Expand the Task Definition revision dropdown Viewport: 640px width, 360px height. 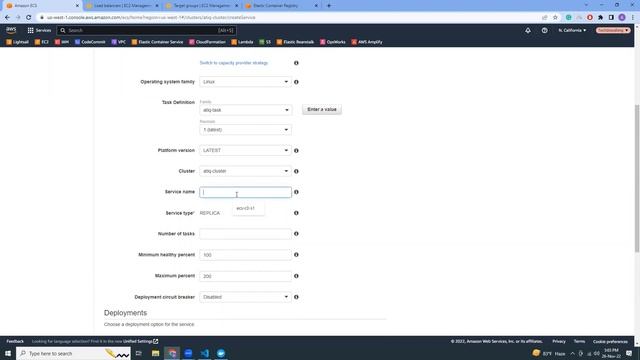[x=245, y=130]
